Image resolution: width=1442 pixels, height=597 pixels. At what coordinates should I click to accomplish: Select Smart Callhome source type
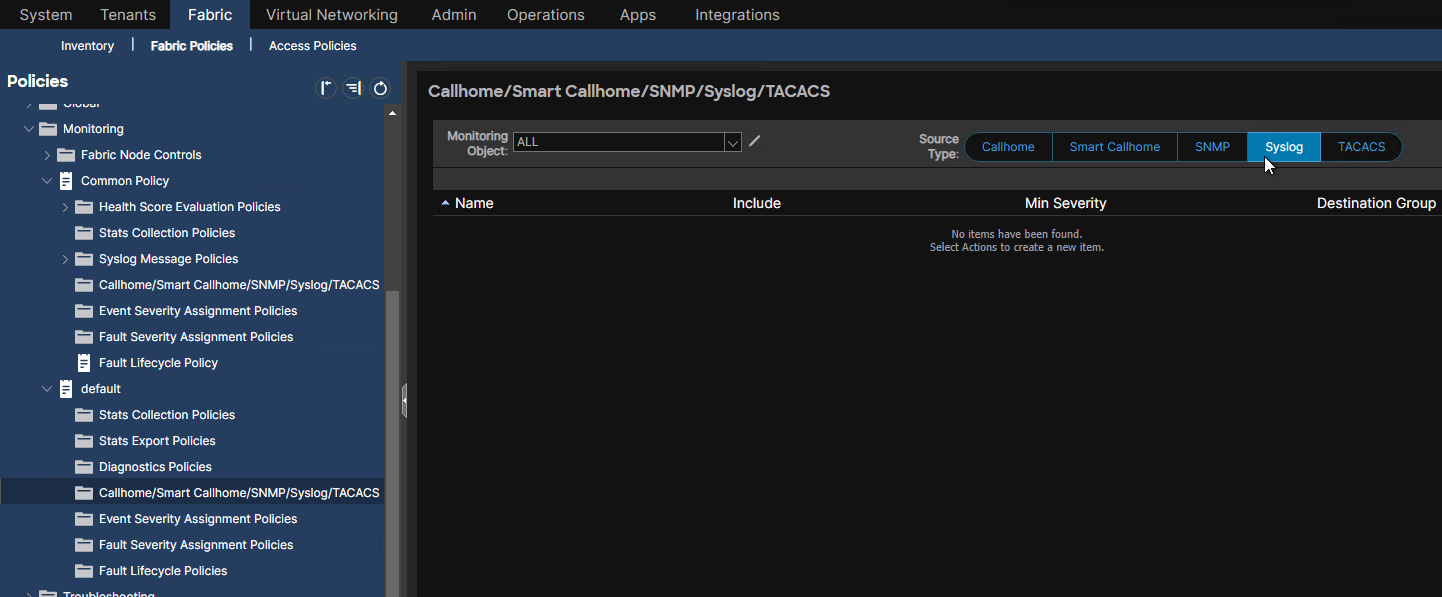pyautogui.click(x=1115, y=147)
